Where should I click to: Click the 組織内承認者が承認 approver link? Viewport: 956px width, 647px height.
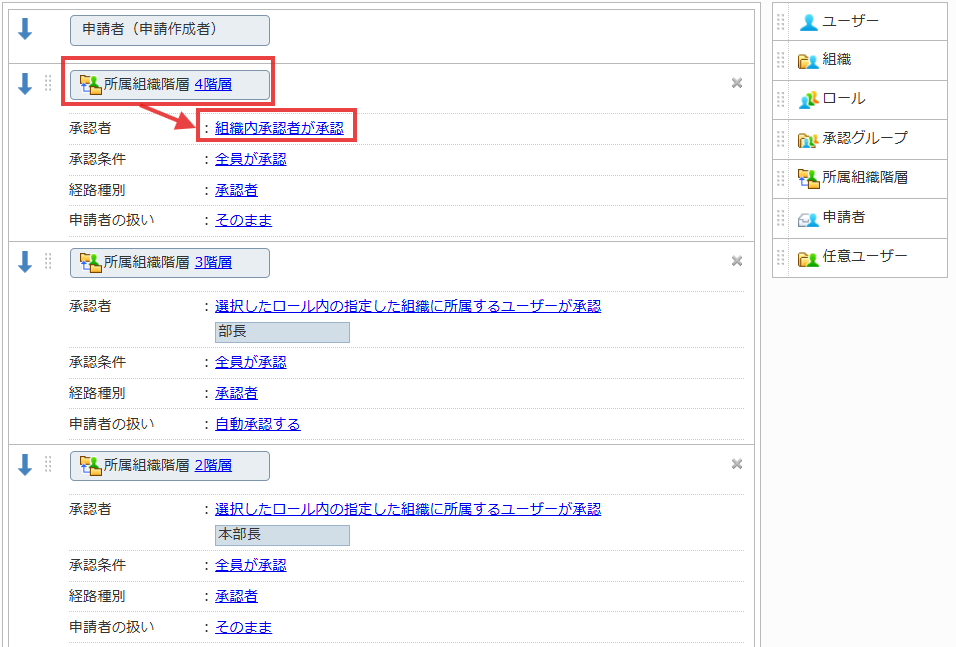pyautogui.click(x=279, y=128)
